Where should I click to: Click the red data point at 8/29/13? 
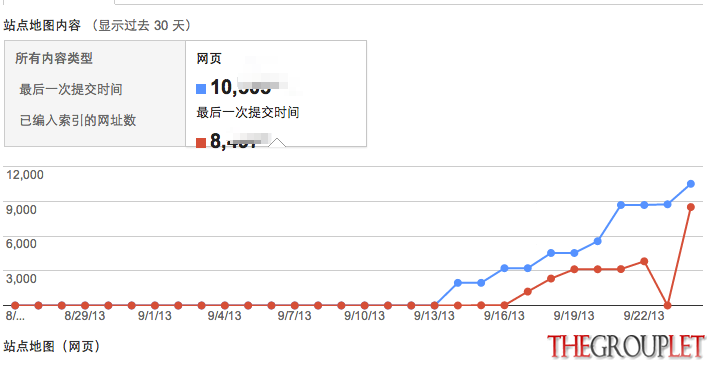(x=85, y=306)
